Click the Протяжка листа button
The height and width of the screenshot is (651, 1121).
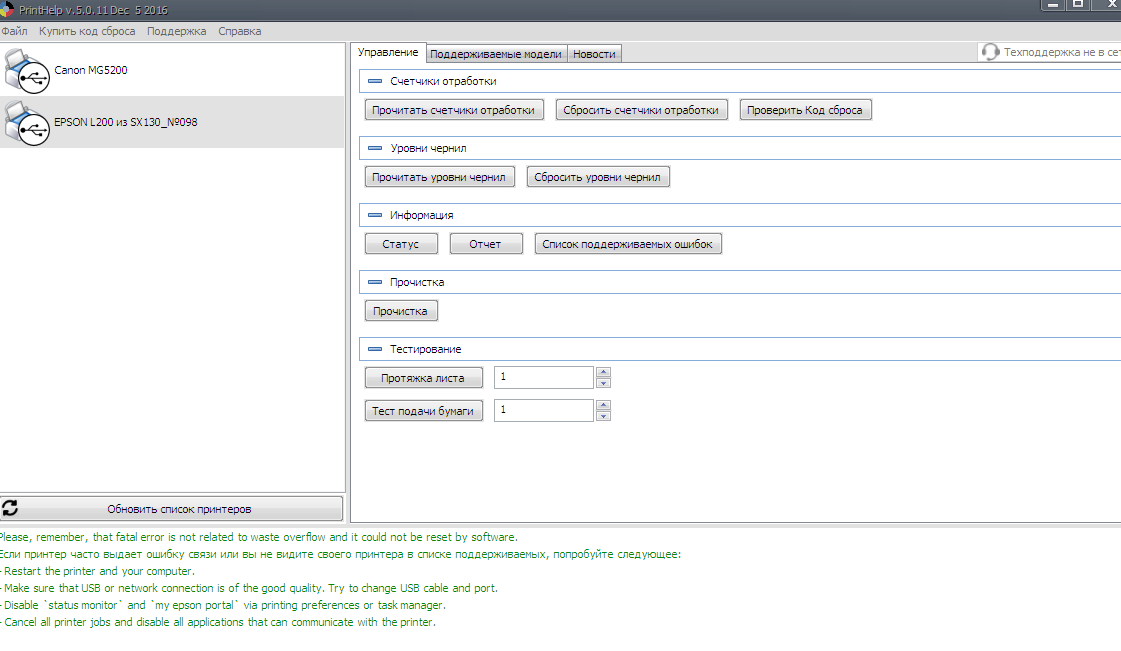click(423, 378)
